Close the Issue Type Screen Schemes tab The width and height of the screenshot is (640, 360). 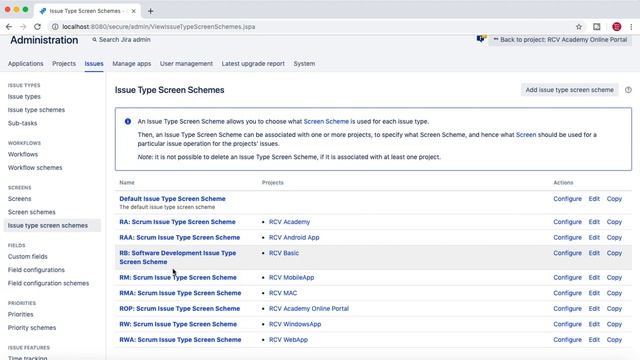133,11
